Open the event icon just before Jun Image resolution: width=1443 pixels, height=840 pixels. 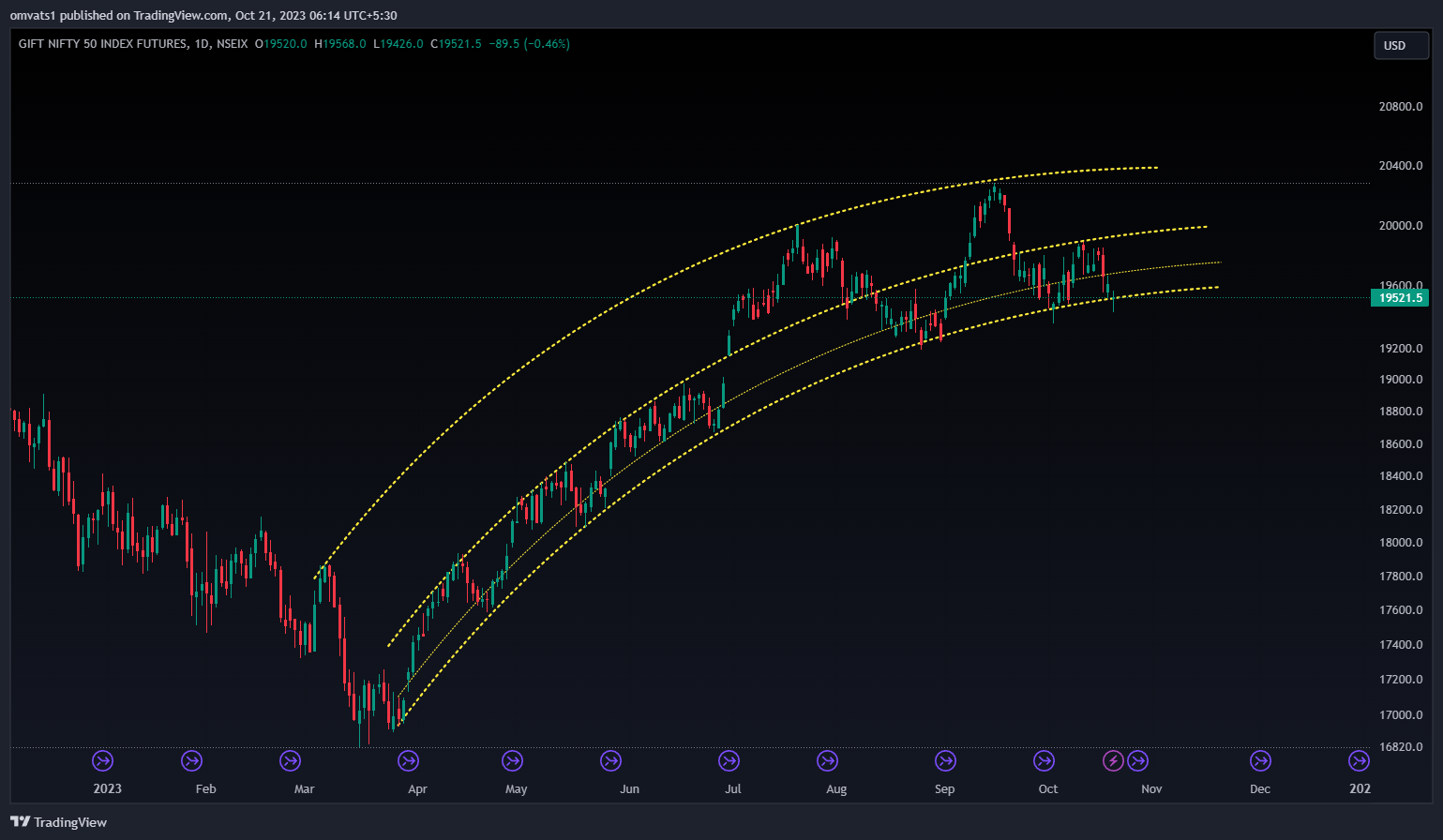pyautogui.click(x=610, y=760)
